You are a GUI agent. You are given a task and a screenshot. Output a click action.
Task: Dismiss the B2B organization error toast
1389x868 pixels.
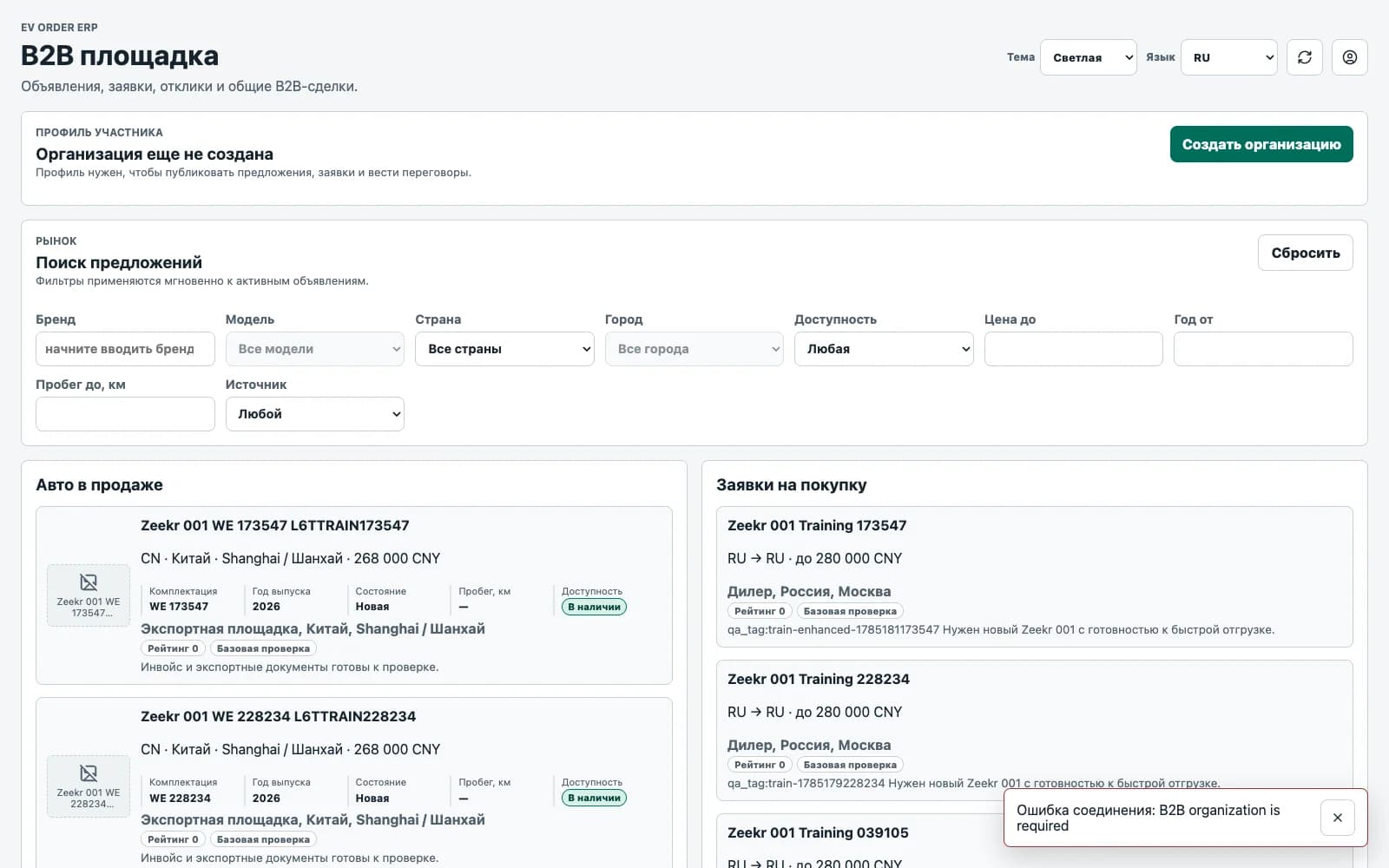[1337, 818]
